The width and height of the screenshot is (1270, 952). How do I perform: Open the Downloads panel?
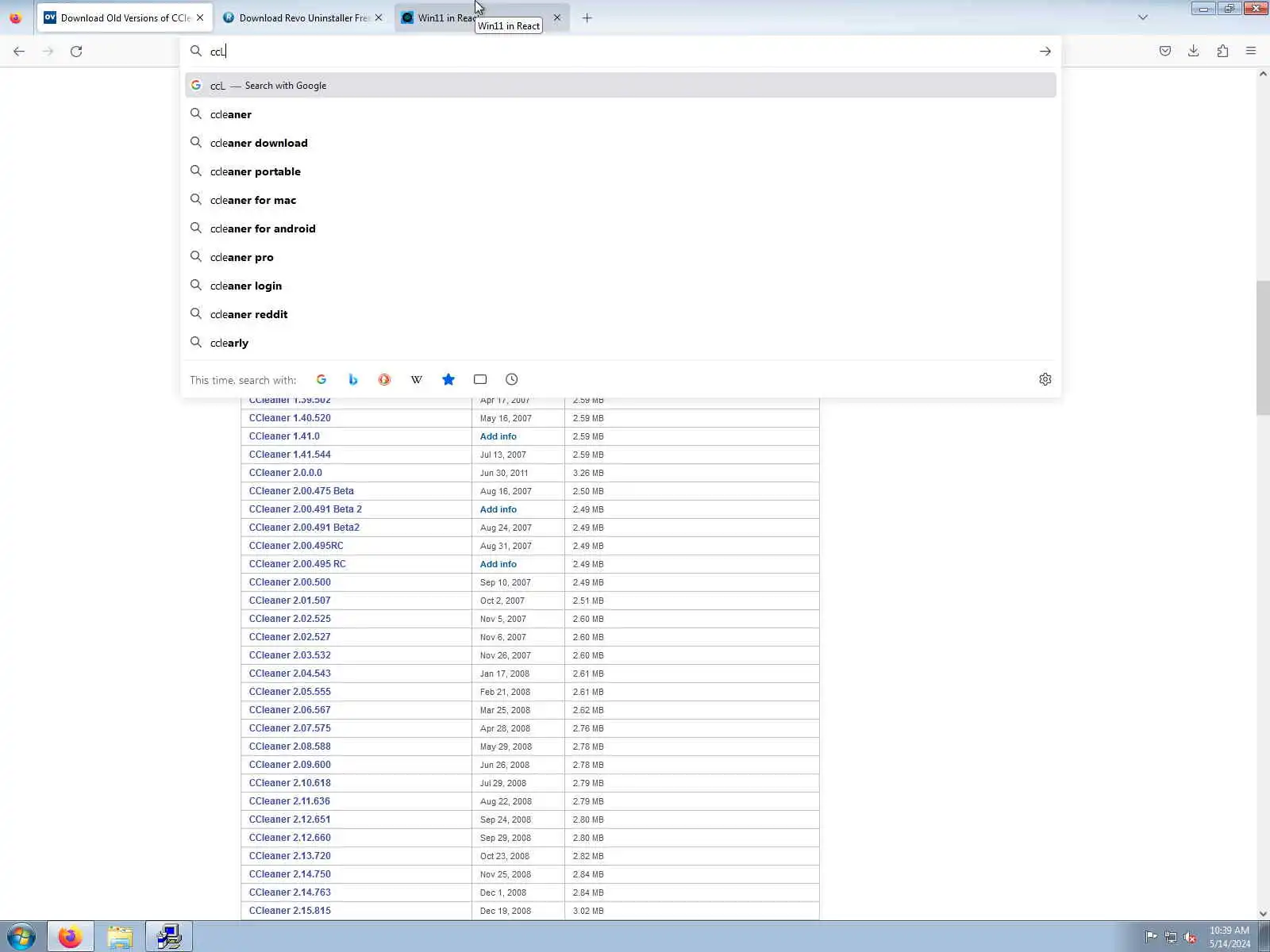(1193, 52)
